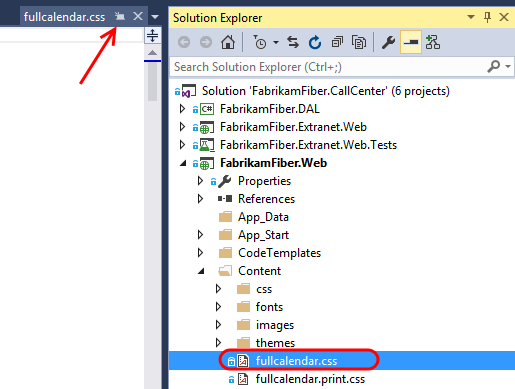
Task: Click the fullcalendar.css file icon
Action: tap(243, 361)
